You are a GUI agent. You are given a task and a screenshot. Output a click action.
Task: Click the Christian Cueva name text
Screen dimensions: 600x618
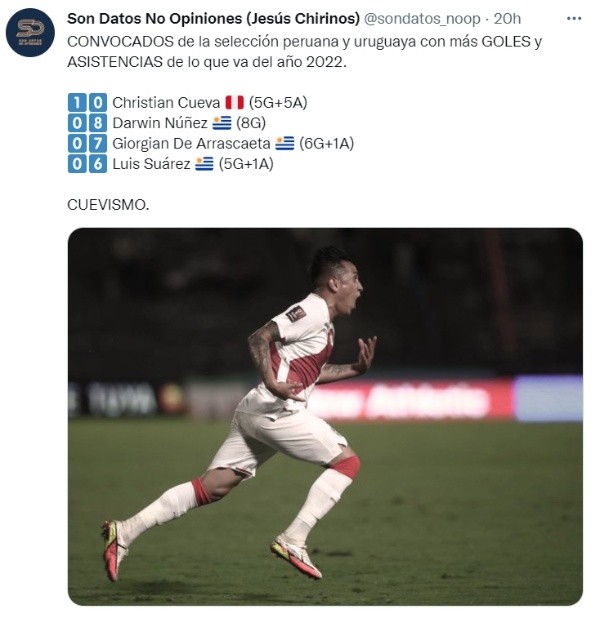pyautogui.click(x=166, y=103)
